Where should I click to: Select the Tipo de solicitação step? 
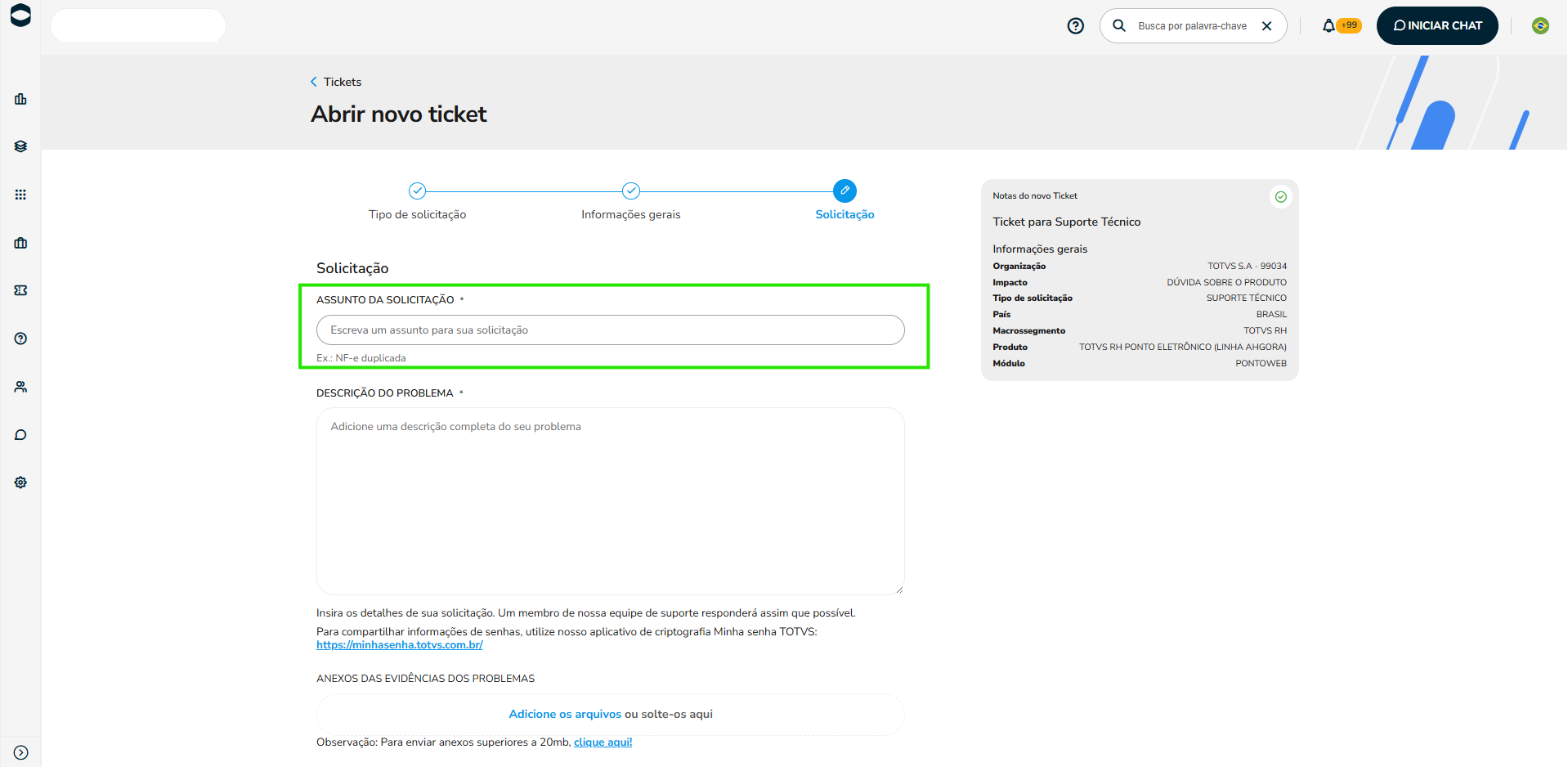417,201
